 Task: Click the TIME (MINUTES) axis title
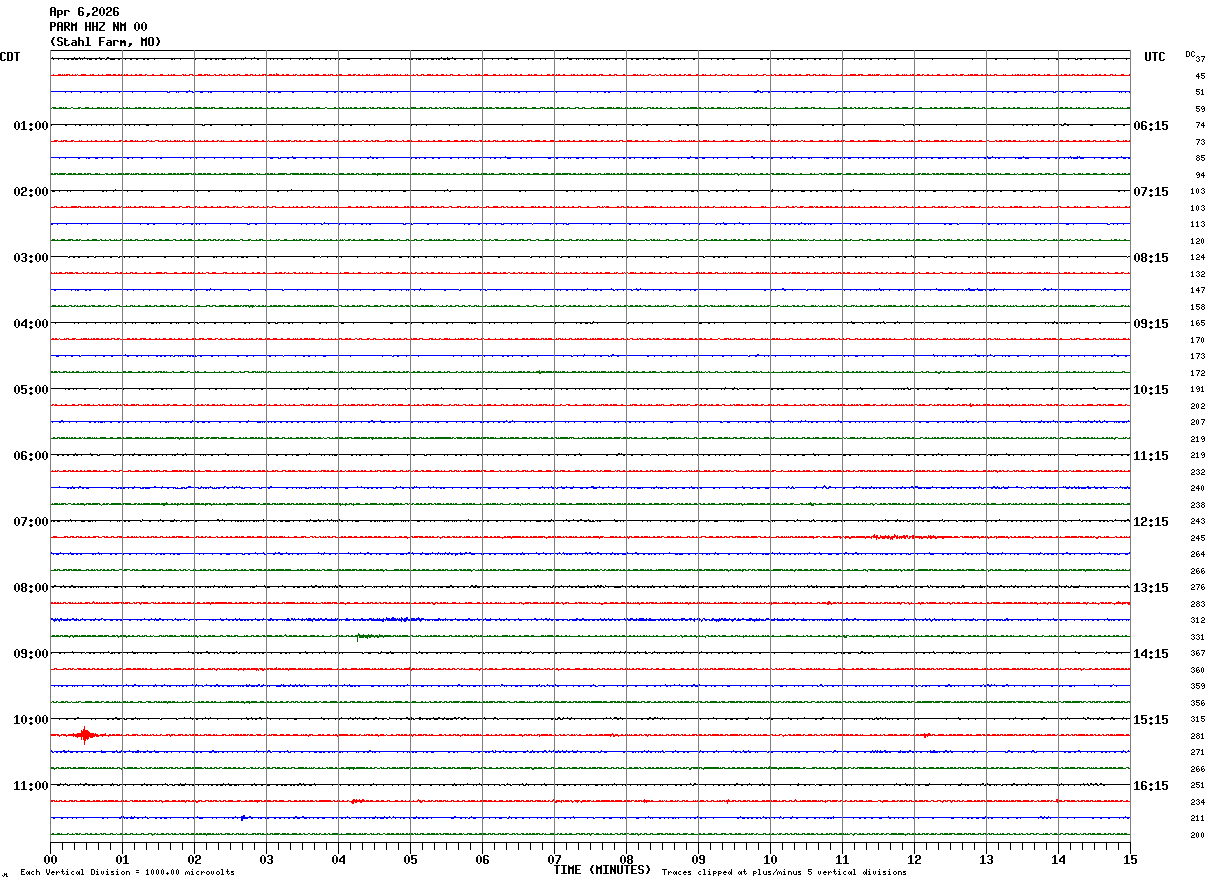602,870
